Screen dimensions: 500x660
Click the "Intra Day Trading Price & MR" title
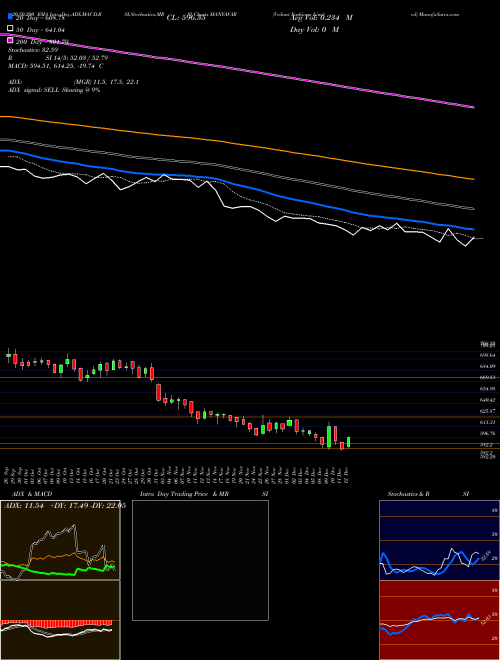click(184, 494)
